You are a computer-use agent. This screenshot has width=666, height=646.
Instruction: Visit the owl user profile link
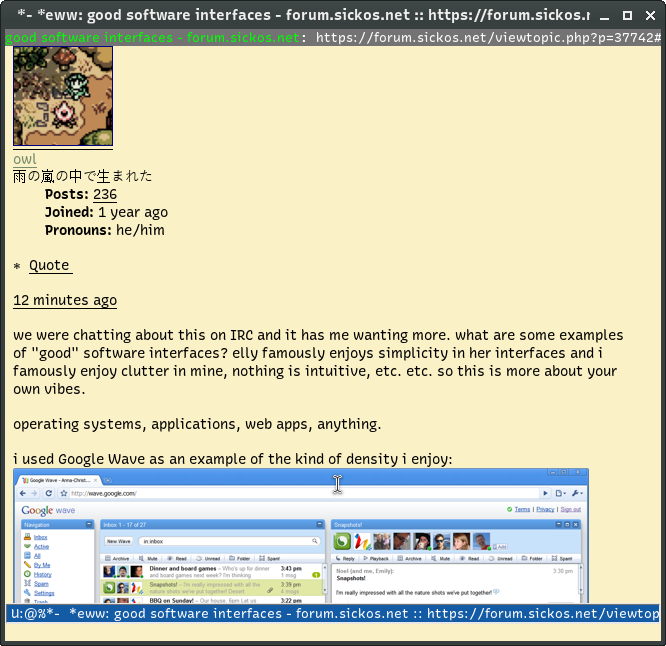[25, 159]
